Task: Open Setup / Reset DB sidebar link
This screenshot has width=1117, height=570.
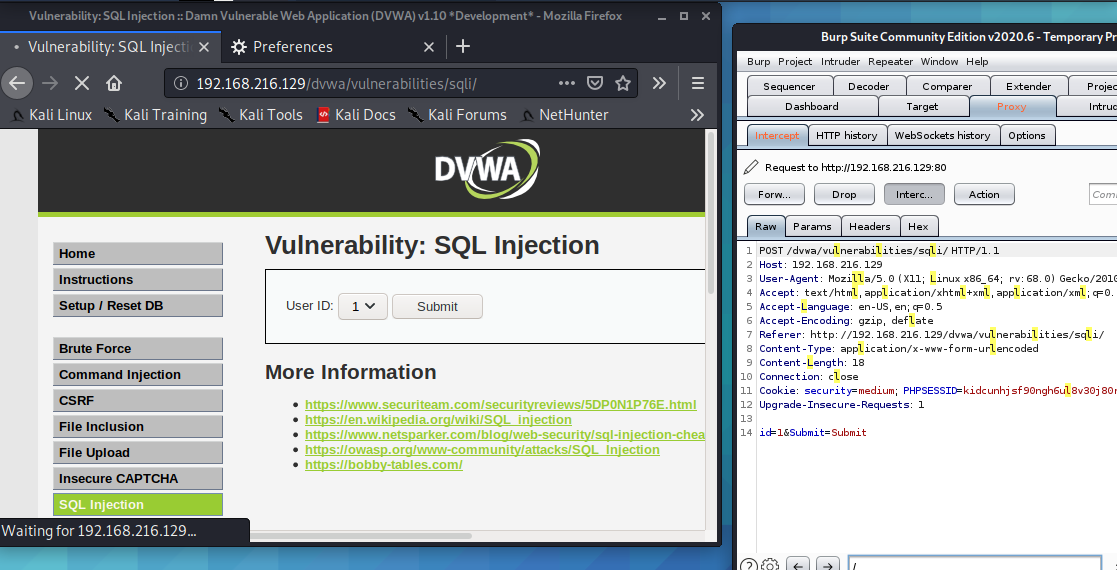Action: point(137,306)
